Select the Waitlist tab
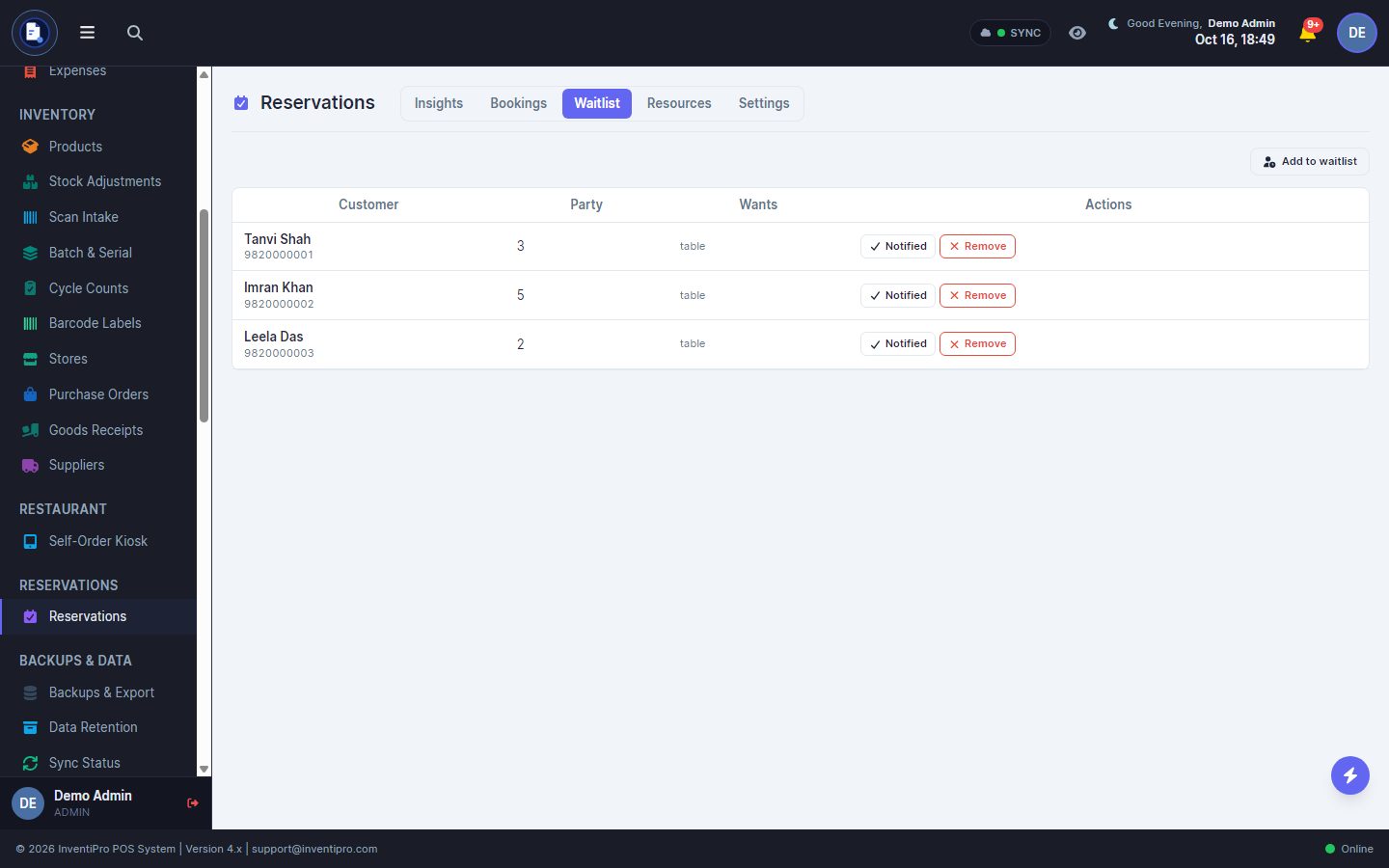The height and width of the screenshot is (868, 1389). pyautogui.click(x=597, y=103)
